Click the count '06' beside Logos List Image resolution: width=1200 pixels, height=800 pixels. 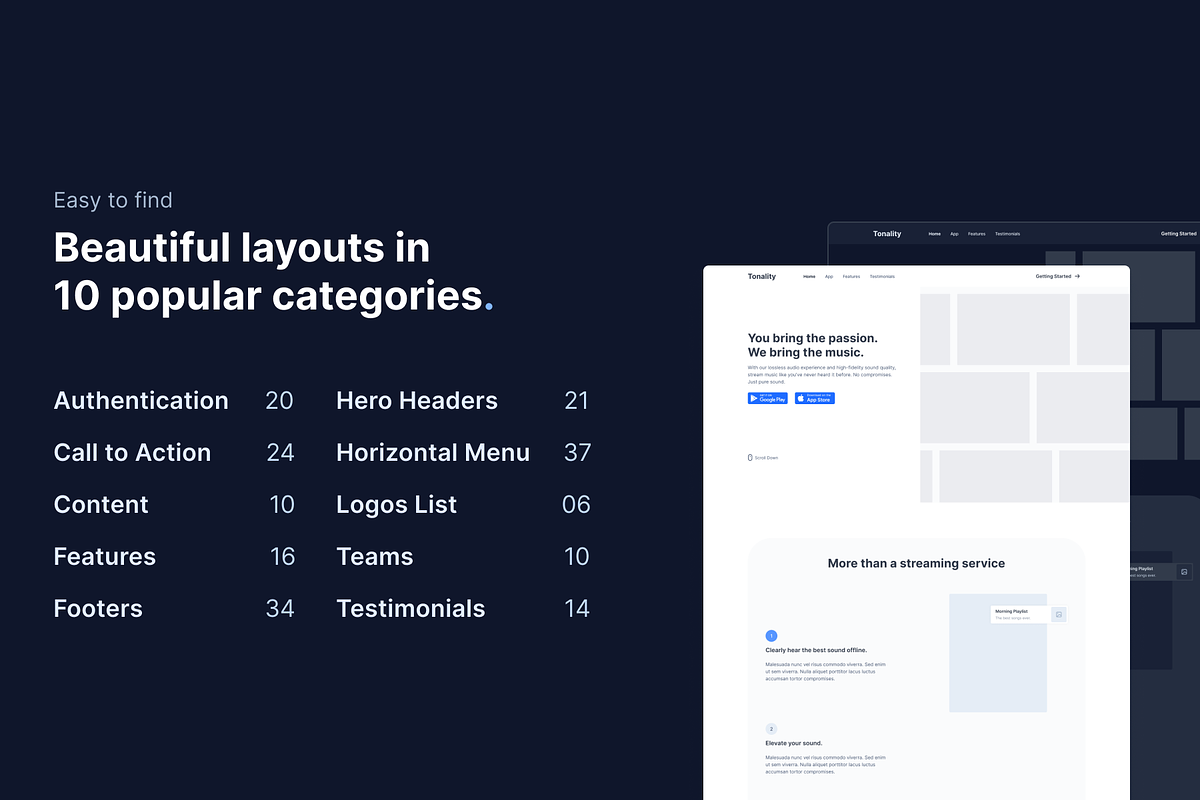point(576,505)
